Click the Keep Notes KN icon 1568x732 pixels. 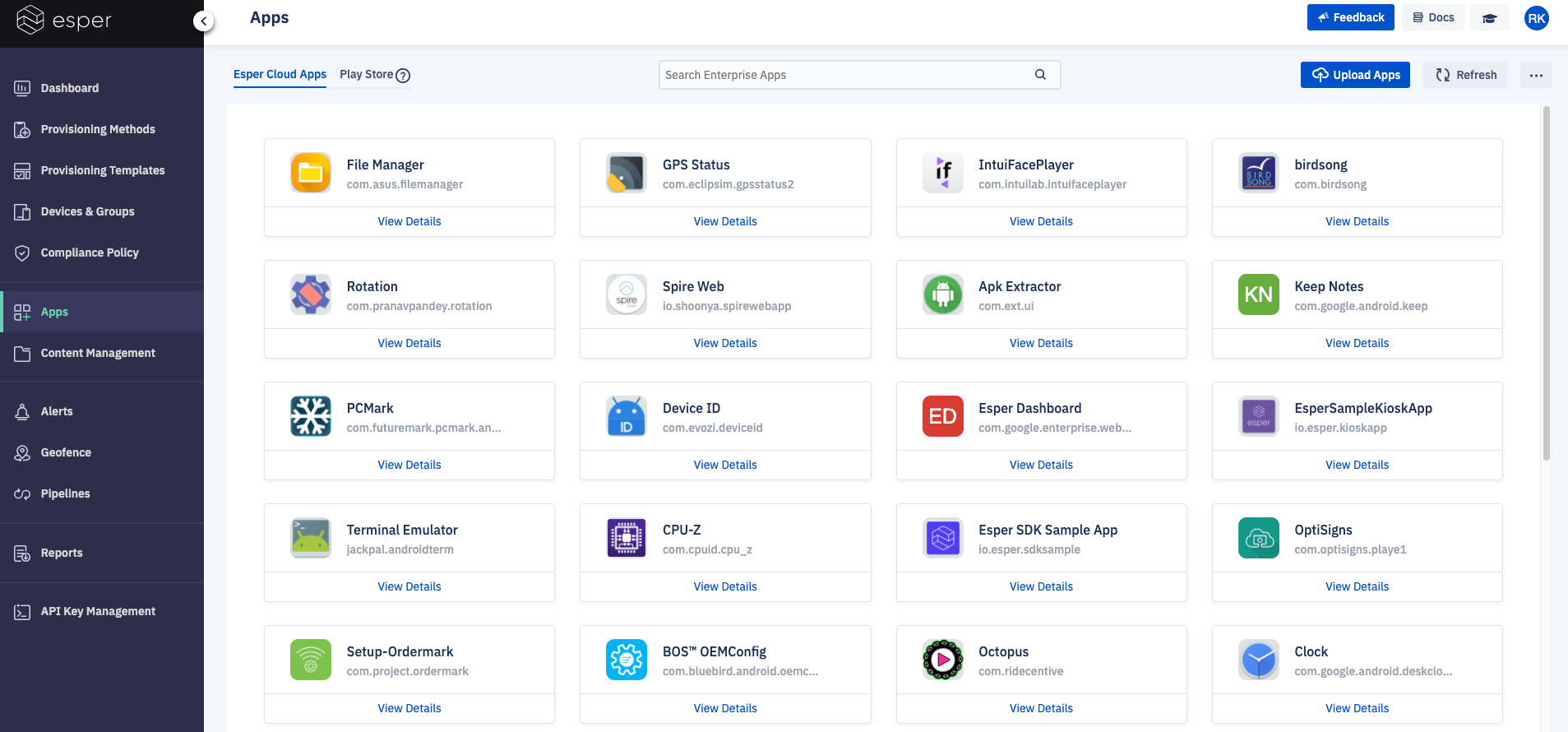tap(1259, 294)
